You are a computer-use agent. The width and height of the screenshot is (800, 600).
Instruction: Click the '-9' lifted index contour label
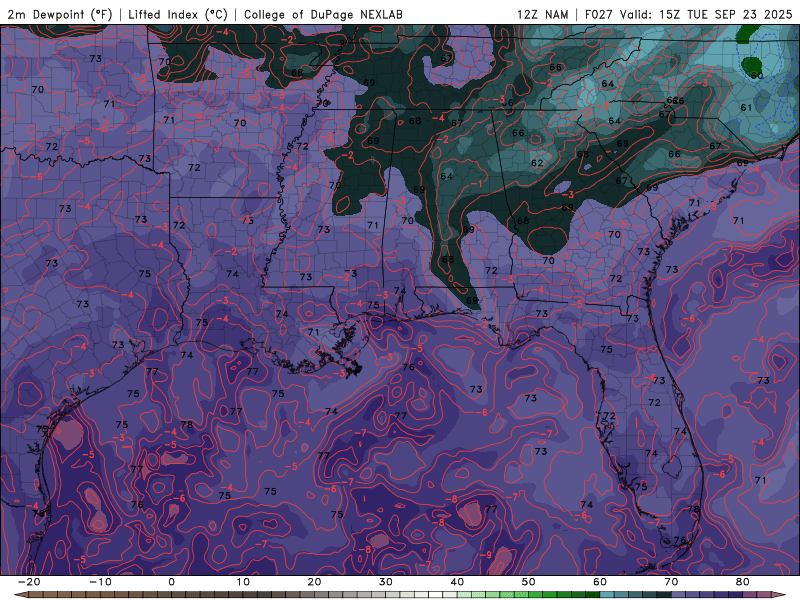click(486, 555)
